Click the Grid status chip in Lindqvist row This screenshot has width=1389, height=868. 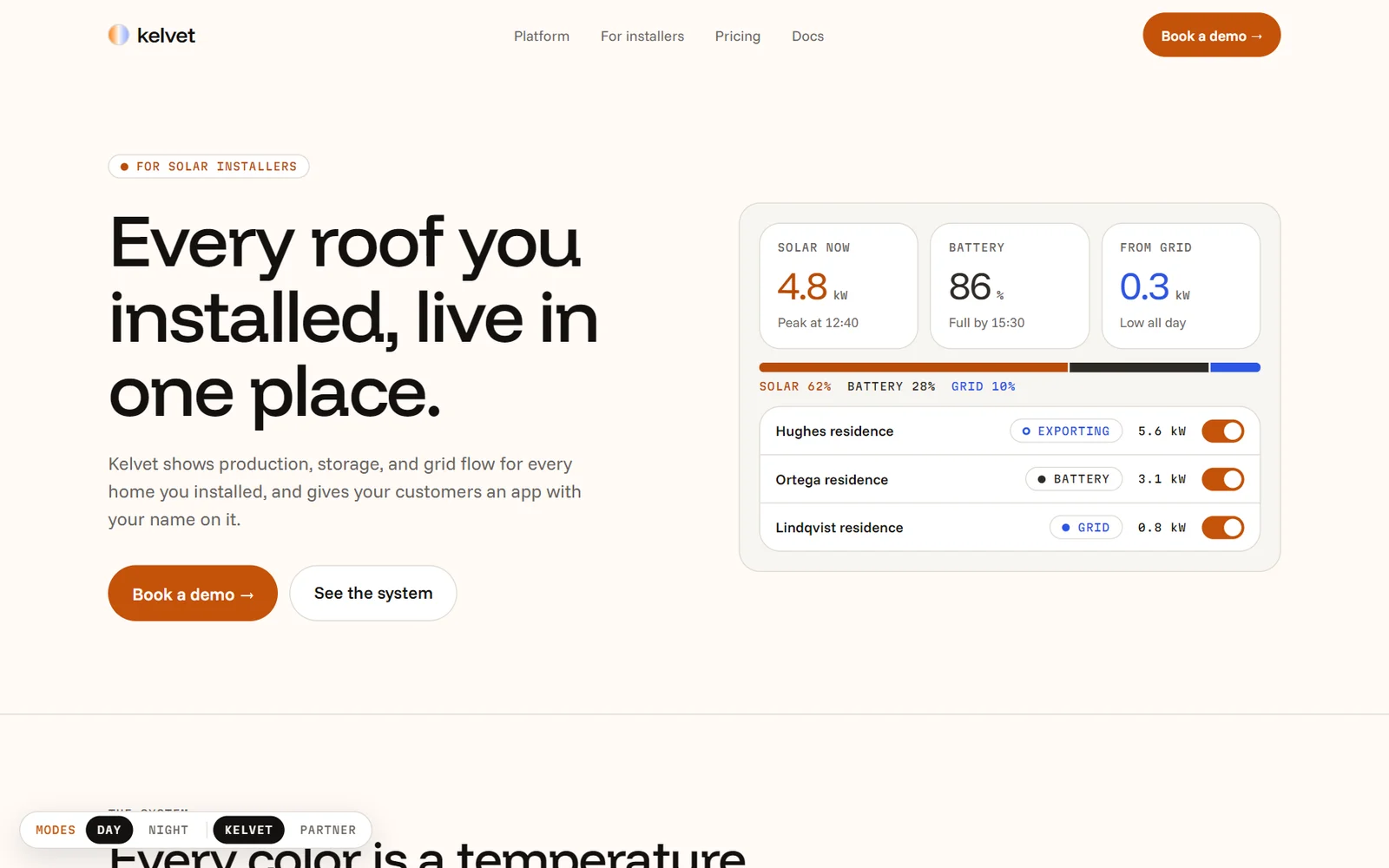pos(1086,528)
